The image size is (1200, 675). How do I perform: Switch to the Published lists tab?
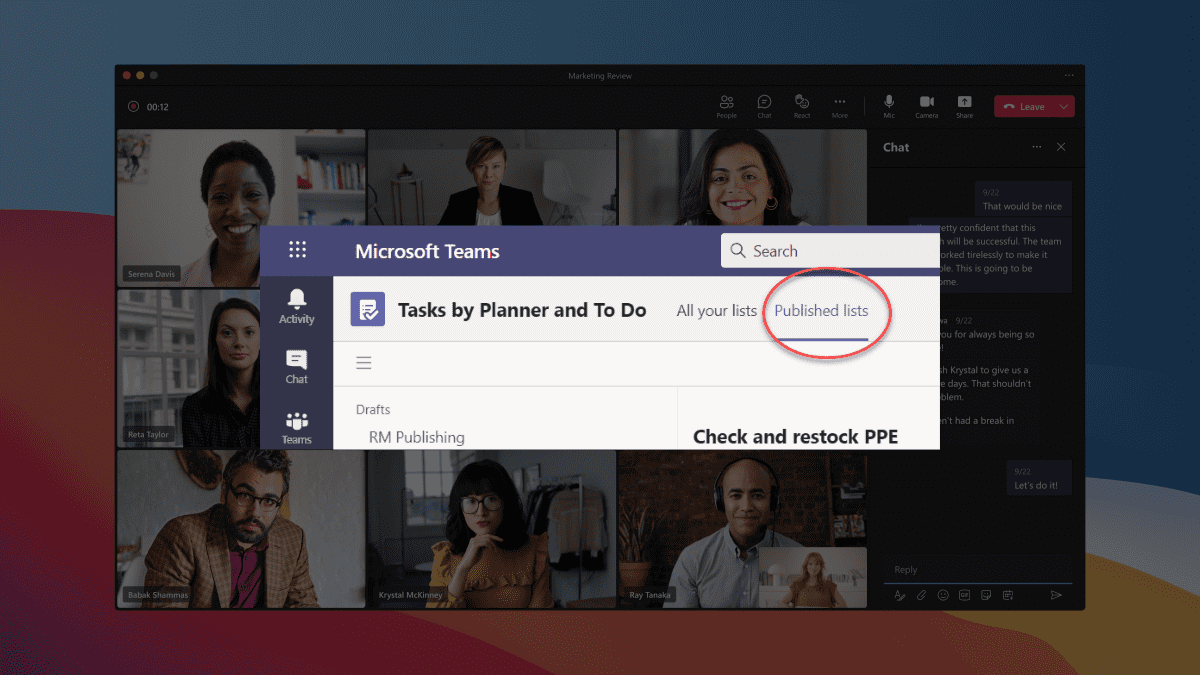point(821,311)
